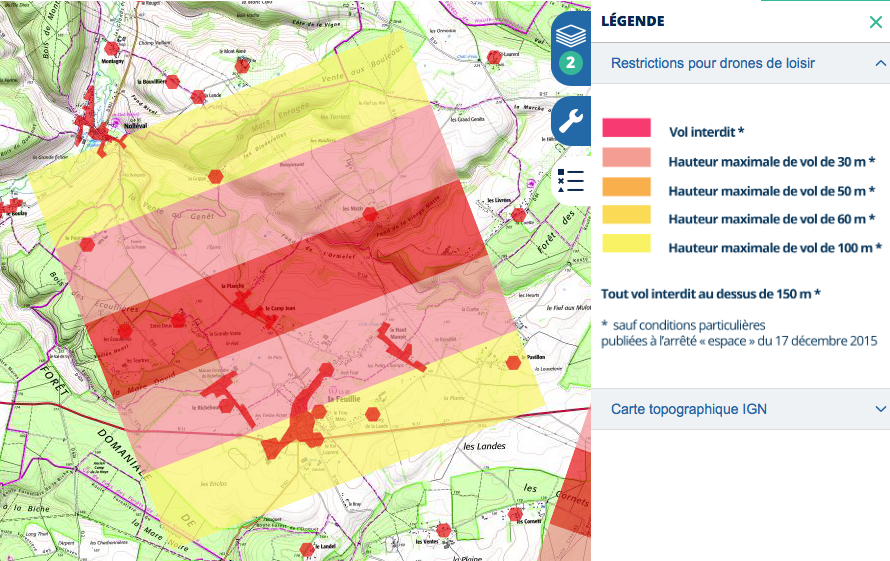The height and width of the screenshot is (561, 890).
Task: Click the 'Vol interdit *' legend label
Action: click(706, 132)
